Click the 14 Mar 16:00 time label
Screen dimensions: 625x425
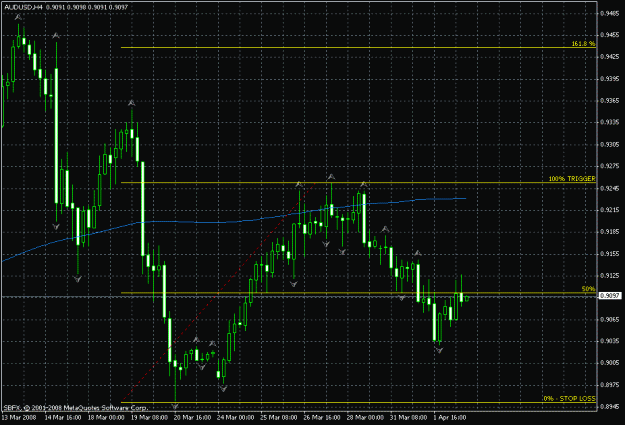click(63, 417)
